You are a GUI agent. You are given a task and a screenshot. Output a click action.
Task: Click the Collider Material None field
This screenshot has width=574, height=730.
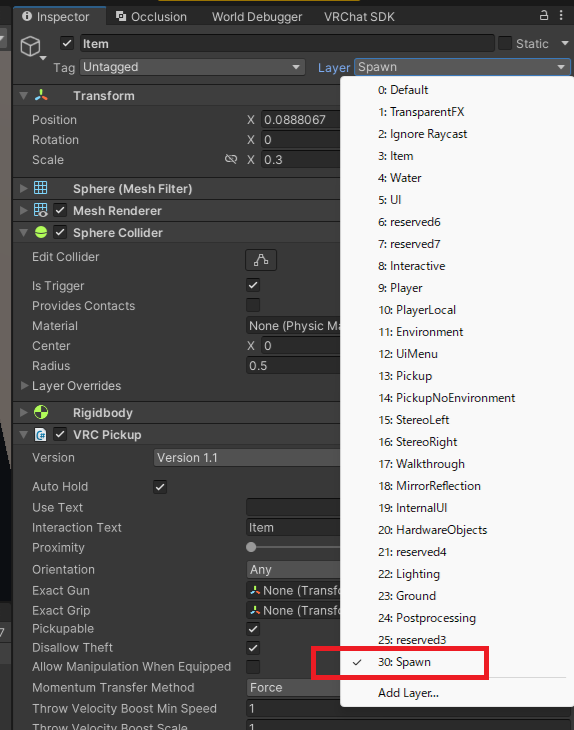click(293, 325)
